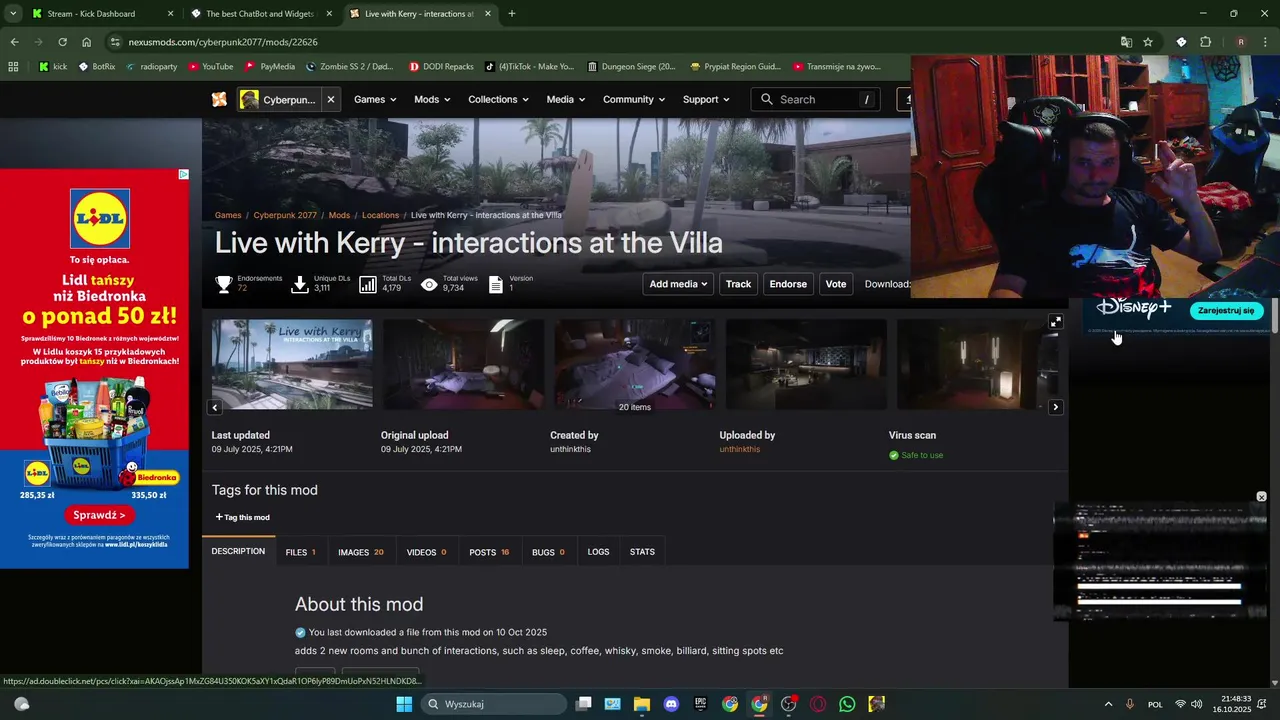Click the Cyberpunk 2077 breadcrumb link

tap(285, 215)
